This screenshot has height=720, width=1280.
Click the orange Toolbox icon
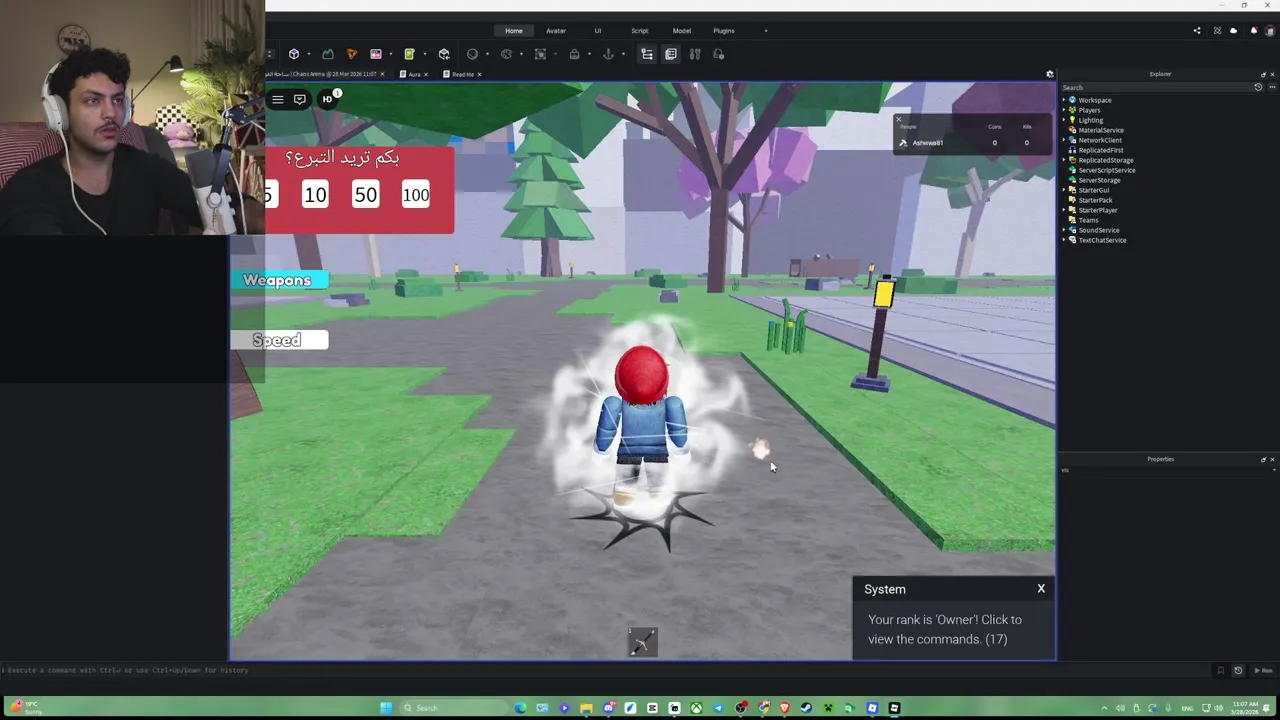tap(351, 54)
